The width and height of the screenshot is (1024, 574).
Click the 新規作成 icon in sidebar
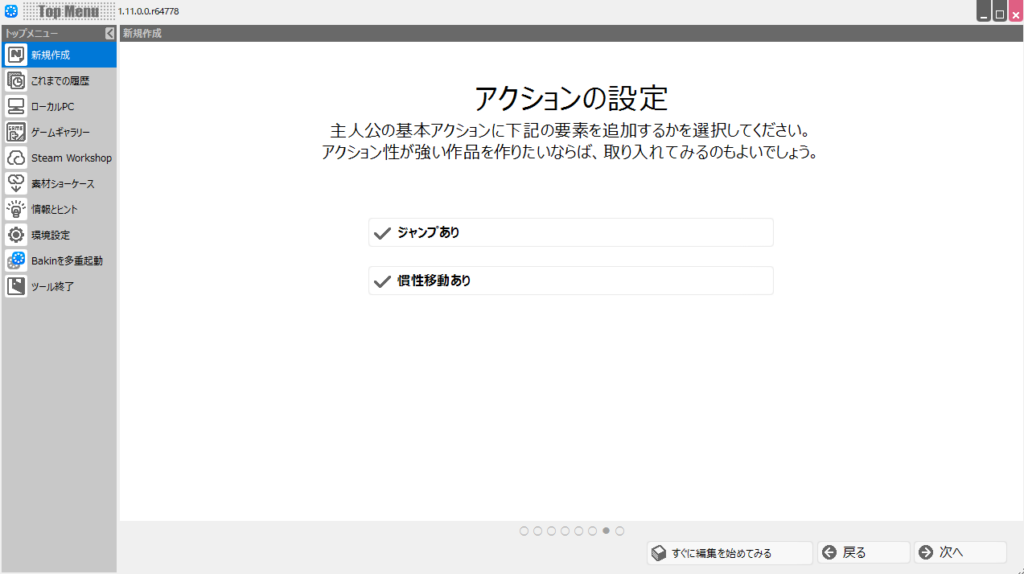16,55
